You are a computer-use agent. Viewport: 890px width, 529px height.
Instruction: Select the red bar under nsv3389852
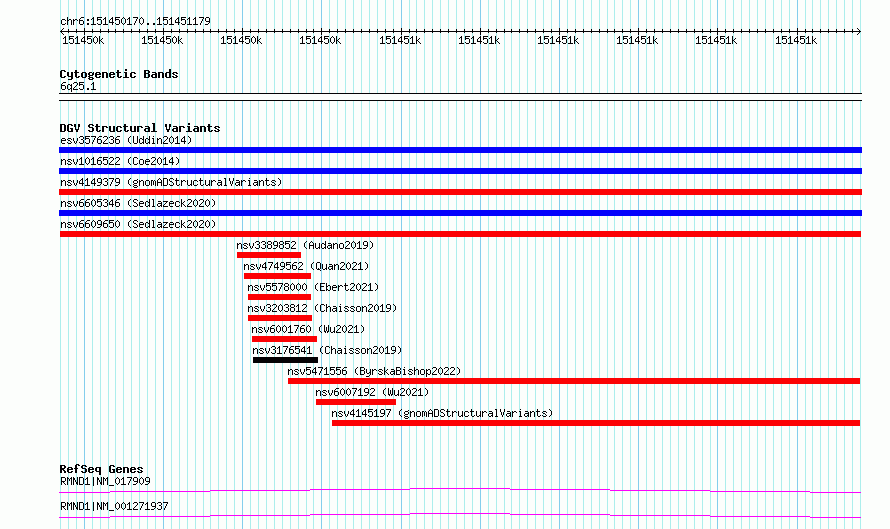(x=269, y=255)
